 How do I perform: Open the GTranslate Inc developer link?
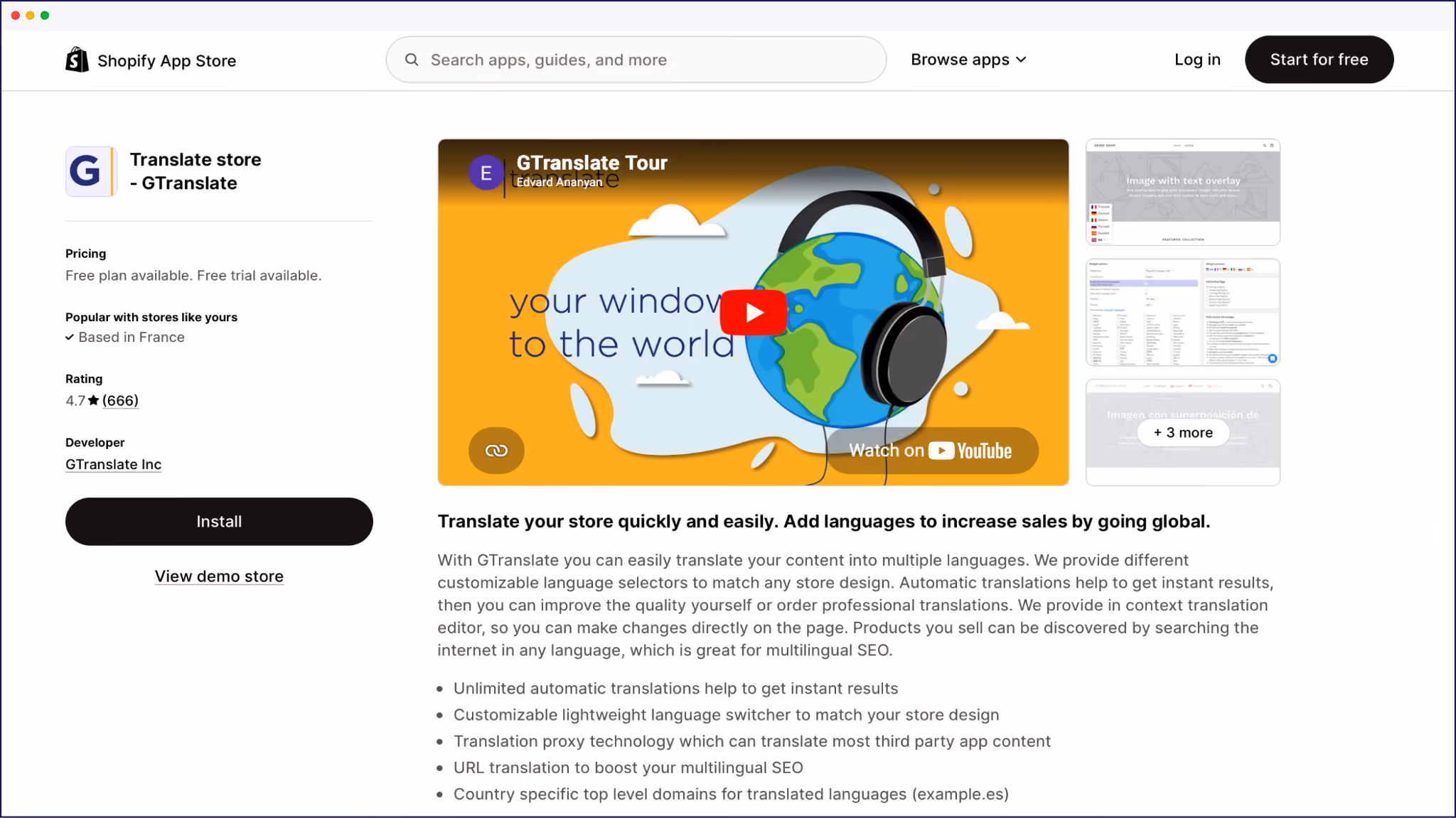click(x=114, y=464)
